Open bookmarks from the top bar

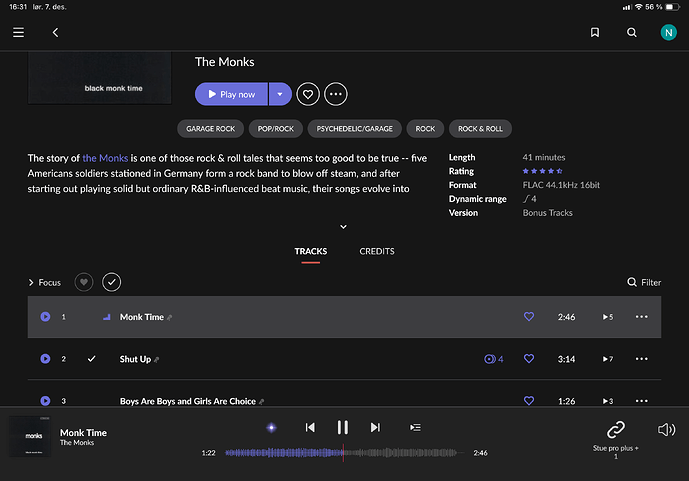pos(595,33)
